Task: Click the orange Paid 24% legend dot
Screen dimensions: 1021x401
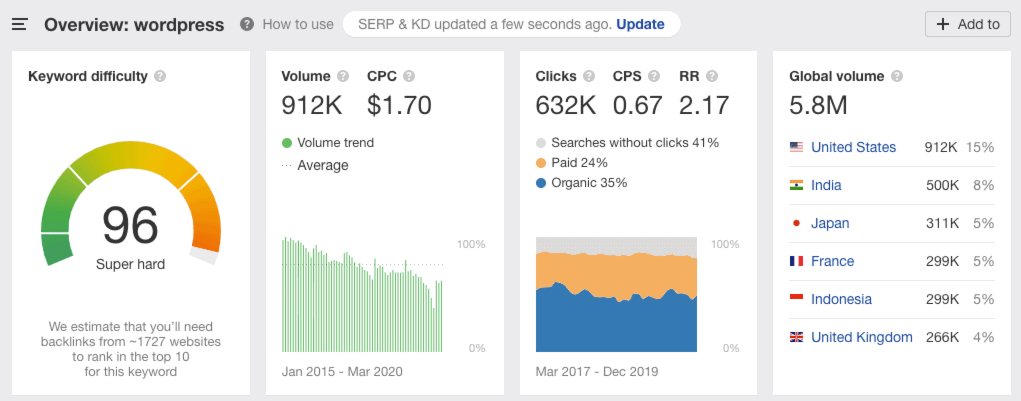Action: [540, 163]
